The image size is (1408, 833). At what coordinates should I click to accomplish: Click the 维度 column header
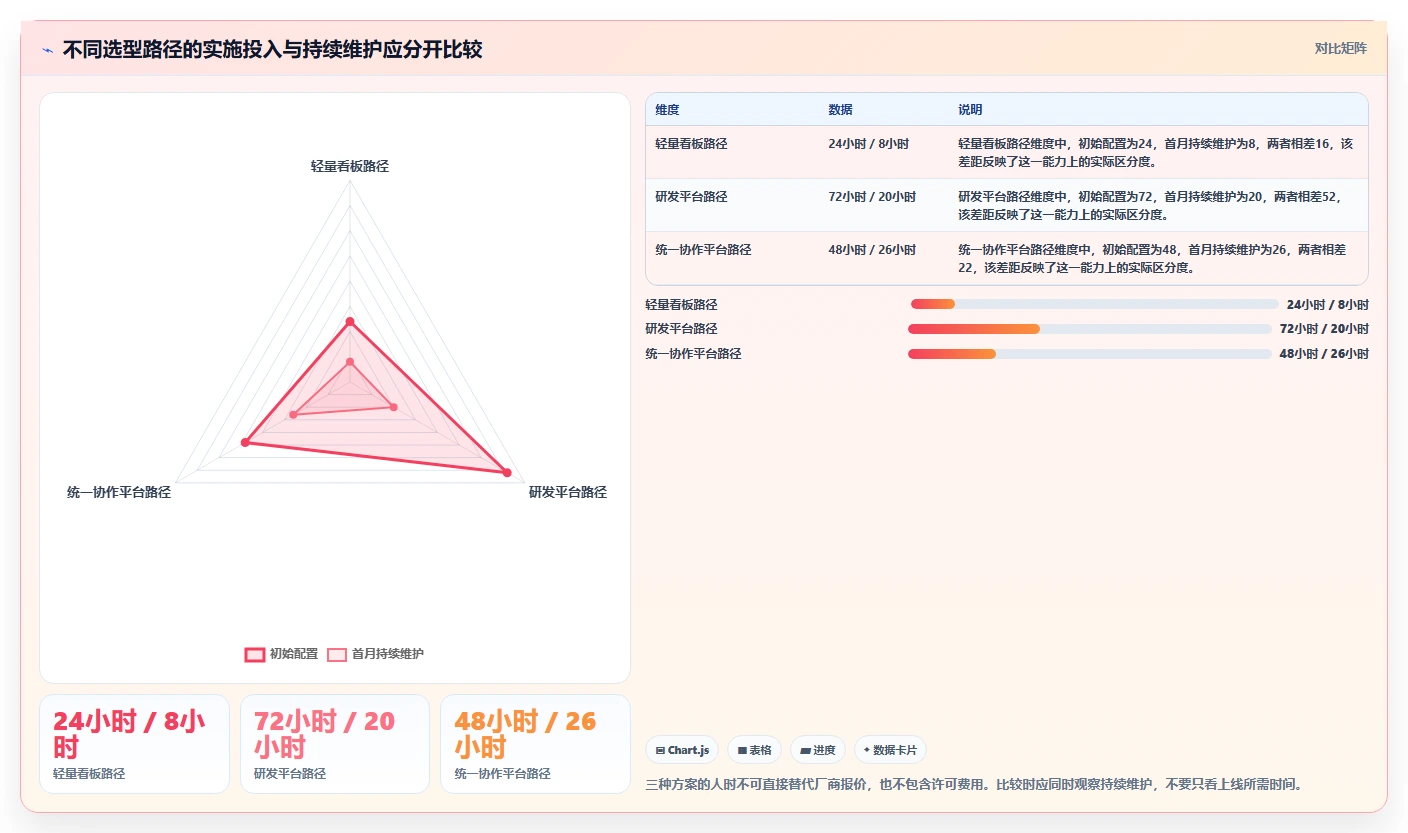point(667,110)
